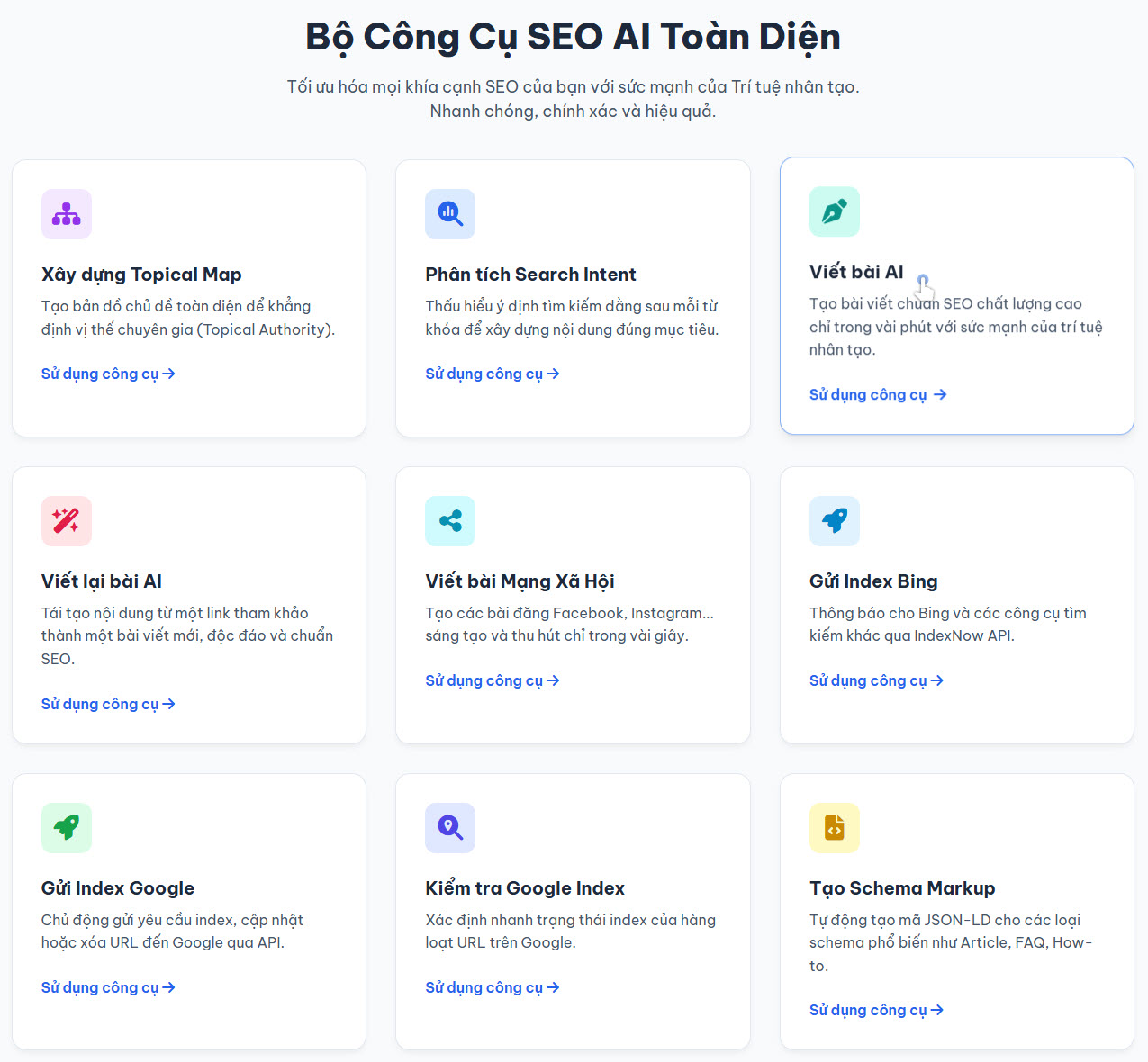
Task: Use the Gửi Index Bing tool link
Action: [x=876, y=680]
